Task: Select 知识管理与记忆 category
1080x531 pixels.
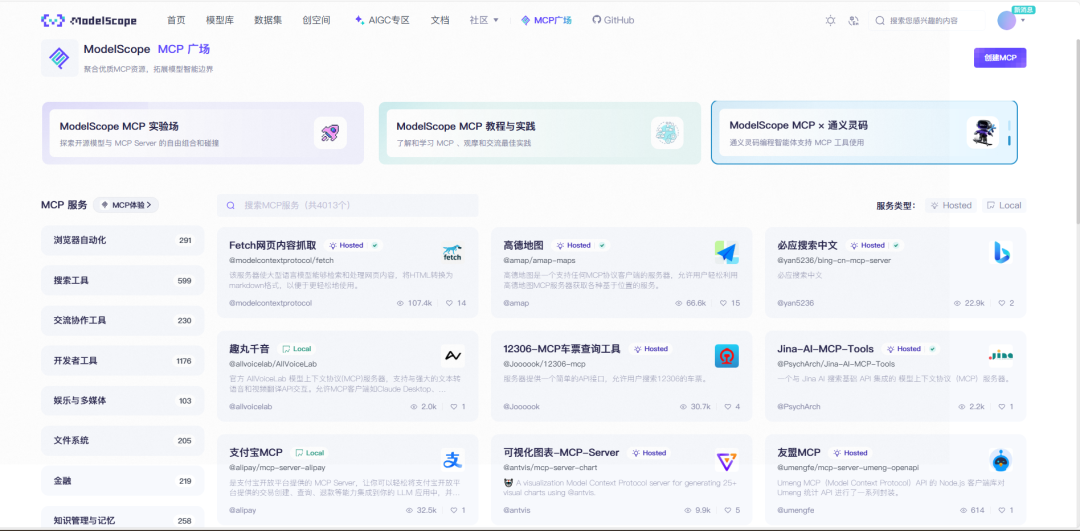Action: tap(123, 520)
